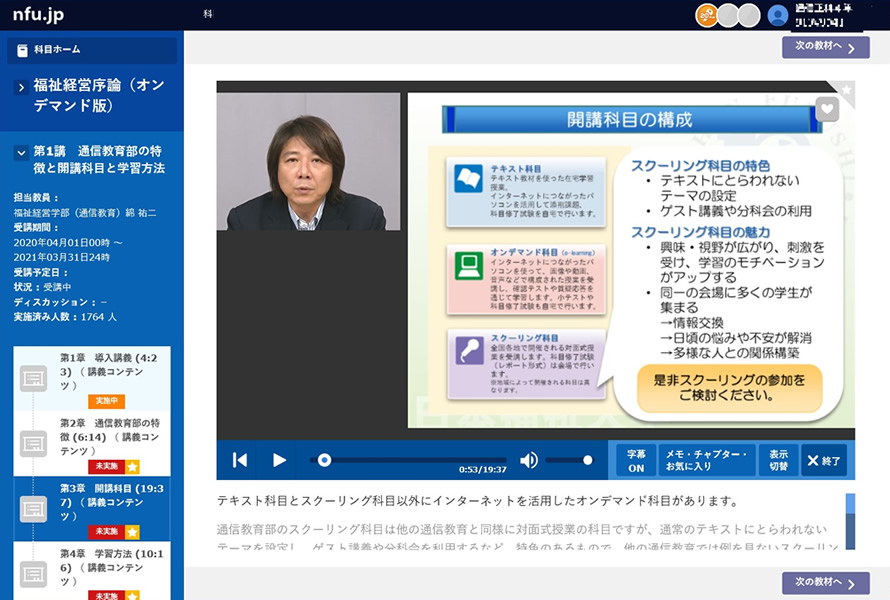Click the second gray badge circle in header
This screenshot has height=600, width=890.
[749, 15]
